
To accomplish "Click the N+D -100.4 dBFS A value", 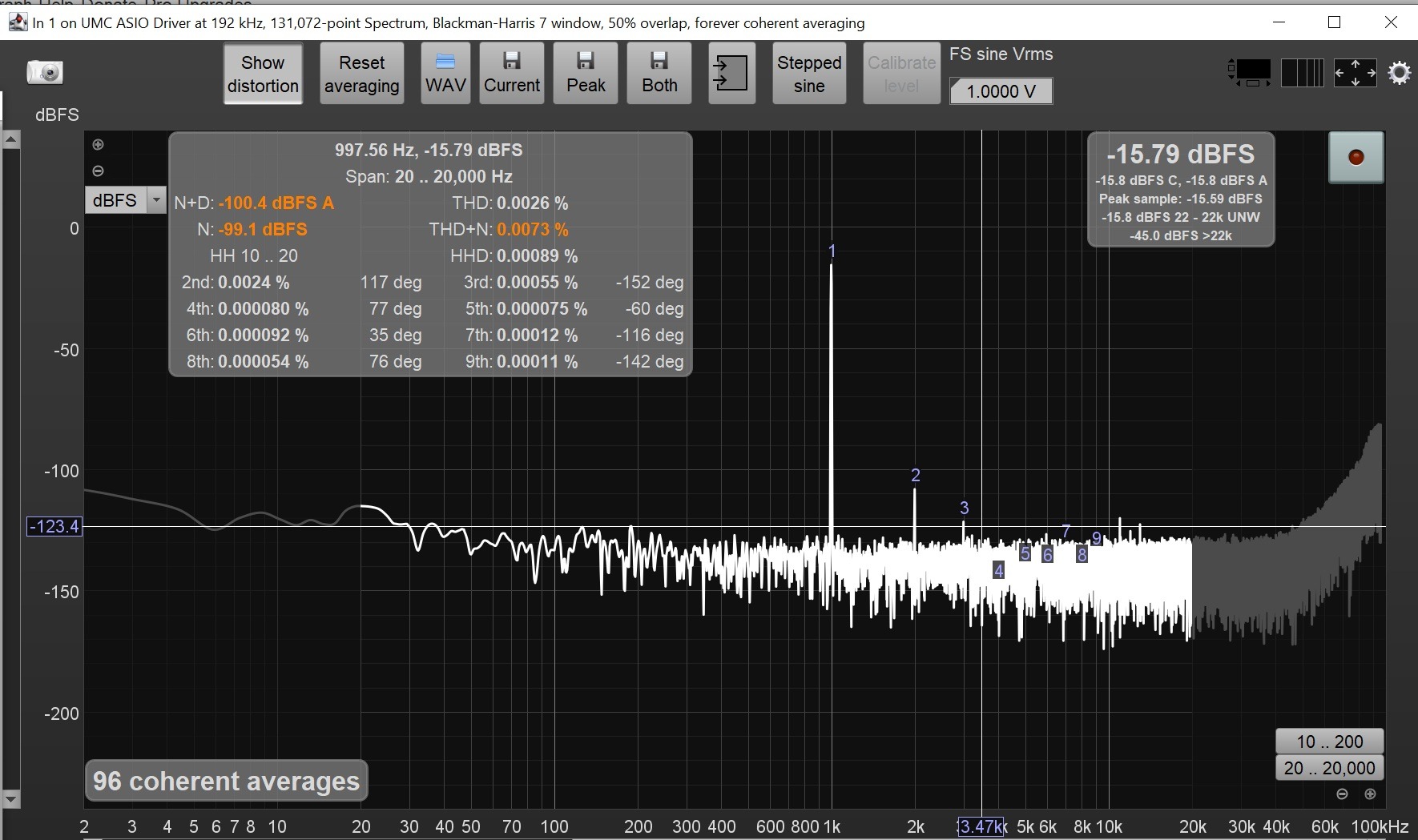I will point(276,203).
